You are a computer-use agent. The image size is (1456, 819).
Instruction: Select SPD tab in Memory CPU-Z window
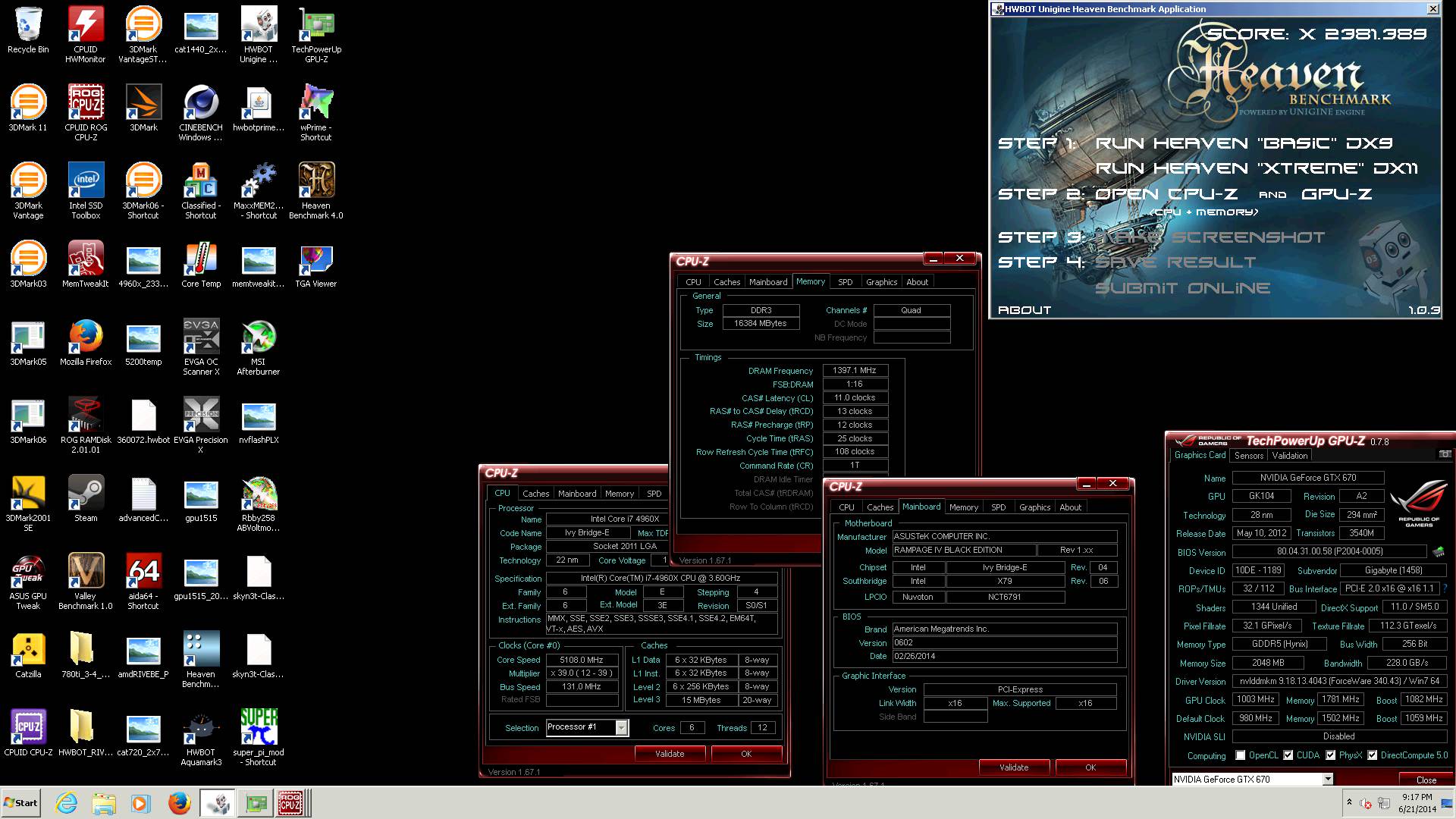[846, 282]
